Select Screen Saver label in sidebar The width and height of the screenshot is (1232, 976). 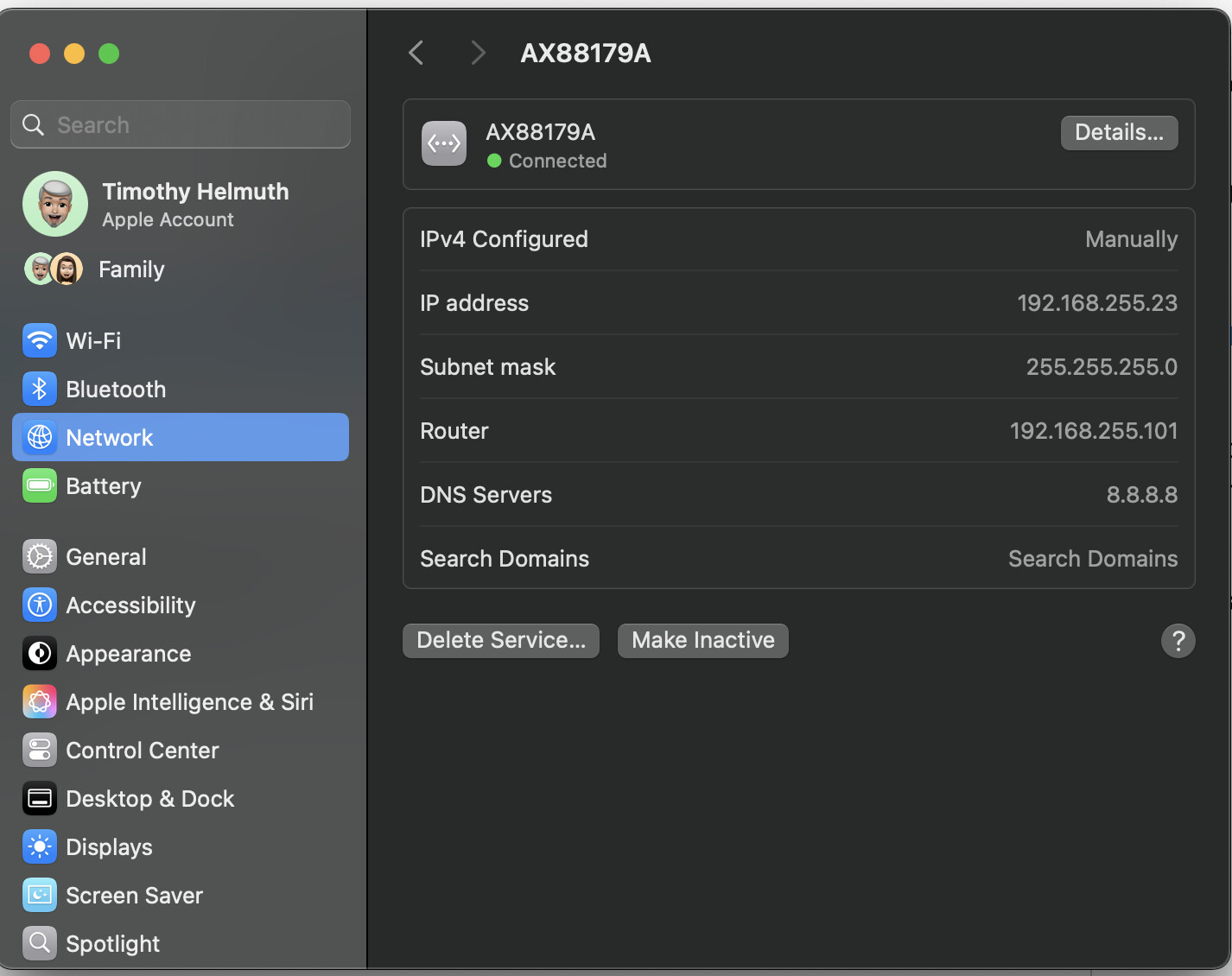tap(135, 896)
